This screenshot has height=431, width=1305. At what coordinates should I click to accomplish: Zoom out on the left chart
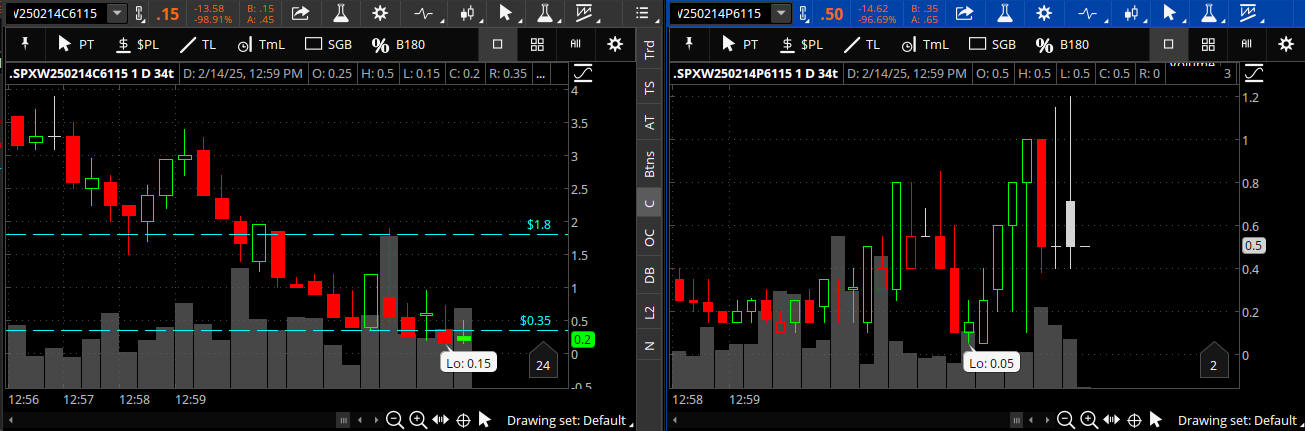(x=394, y=420)
